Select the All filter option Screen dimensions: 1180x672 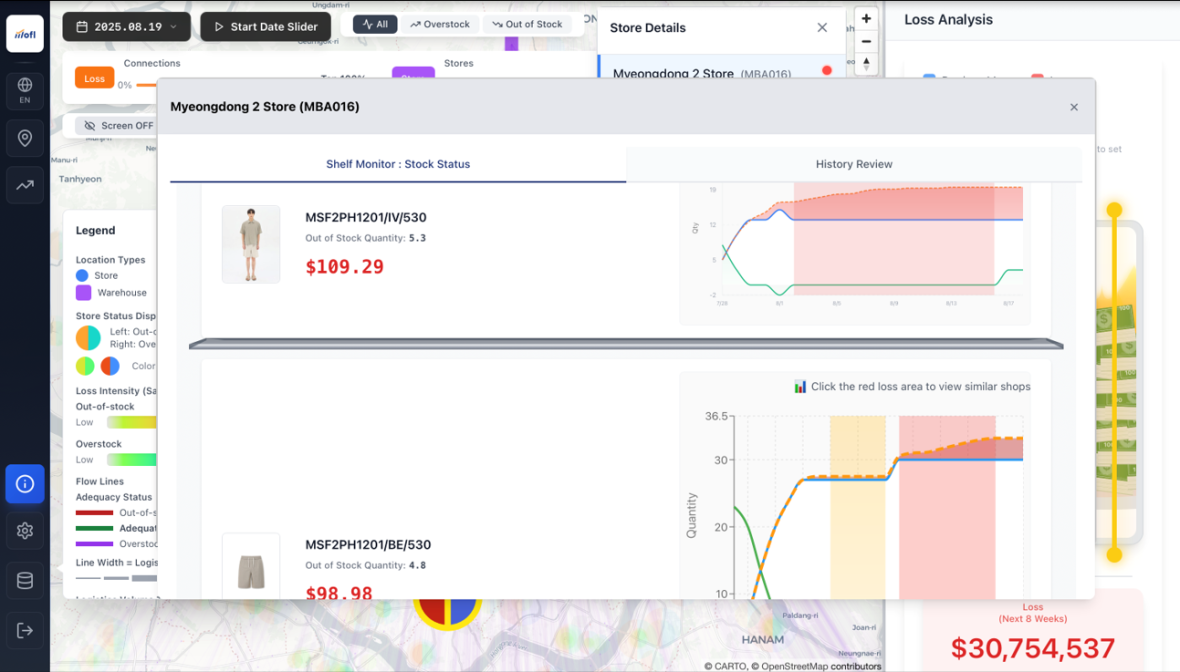tap(375, 24)
